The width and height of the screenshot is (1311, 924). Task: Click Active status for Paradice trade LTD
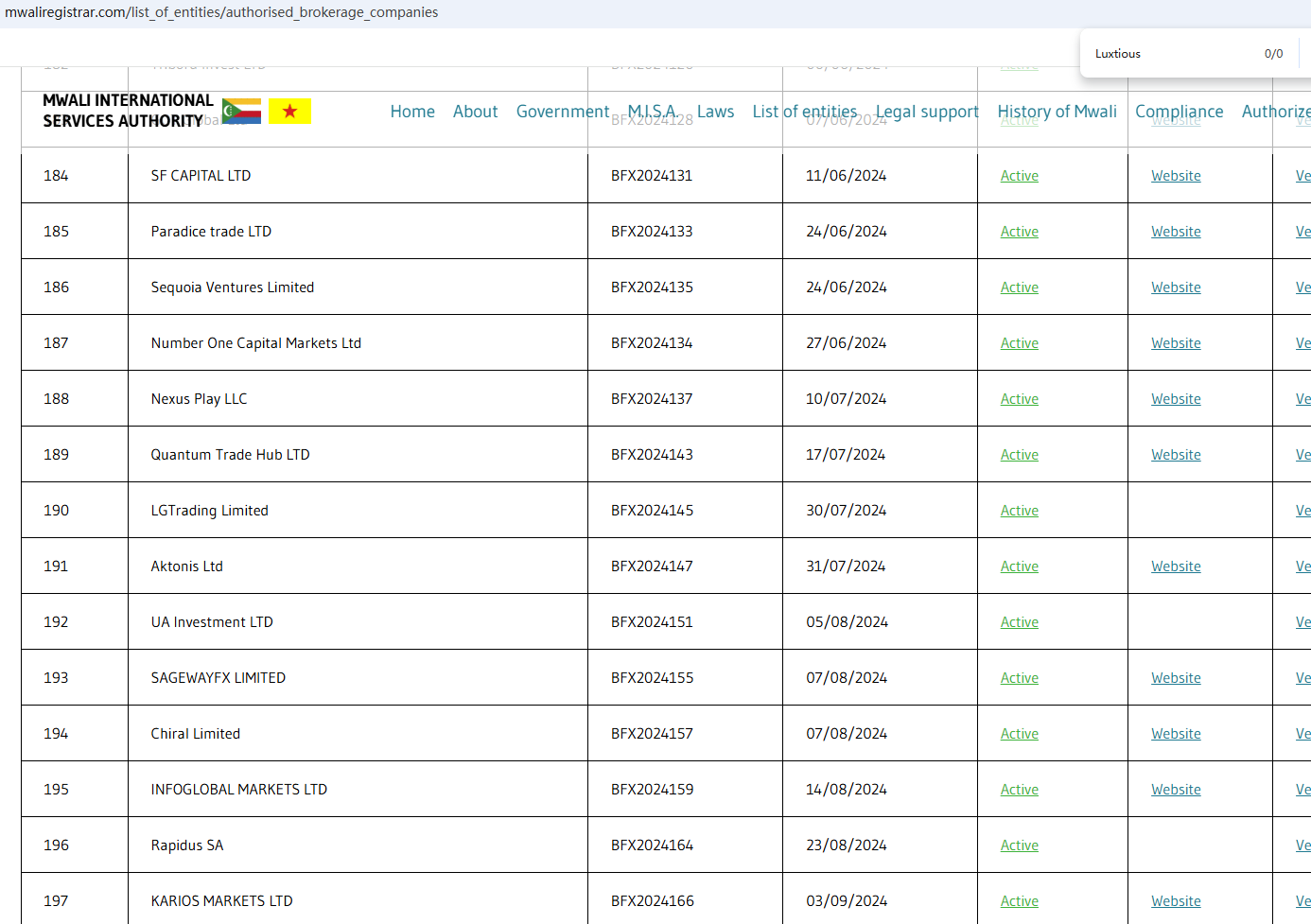1019,232
